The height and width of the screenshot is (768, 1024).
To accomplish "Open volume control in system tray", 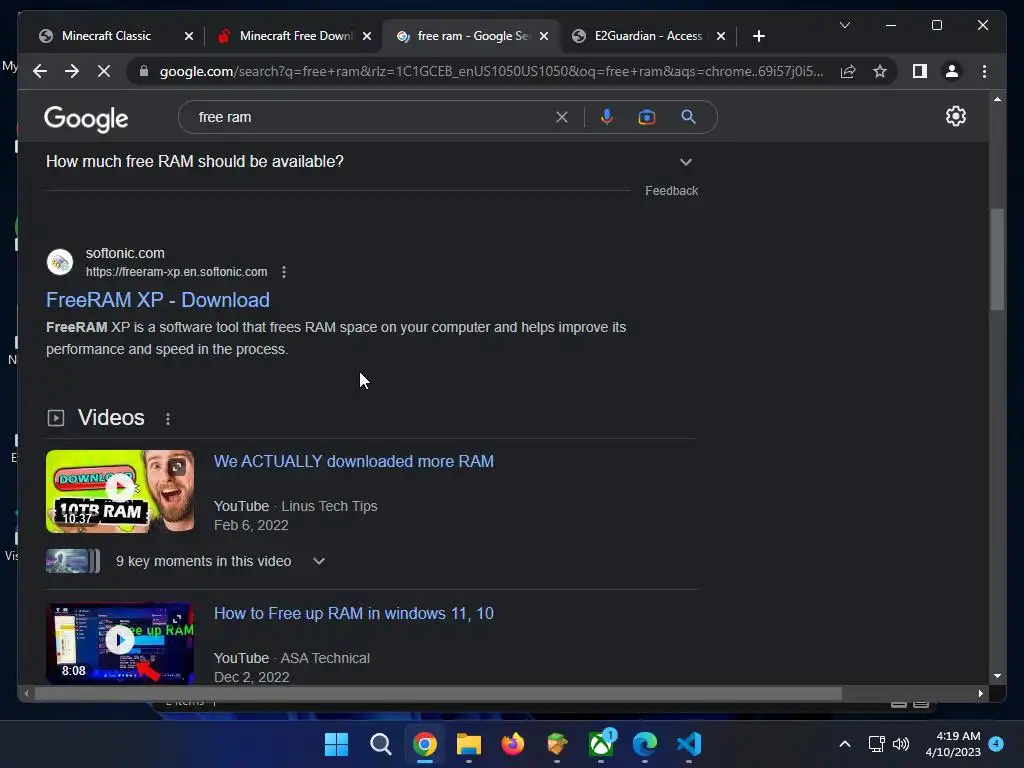I will [x=901, y=744].
